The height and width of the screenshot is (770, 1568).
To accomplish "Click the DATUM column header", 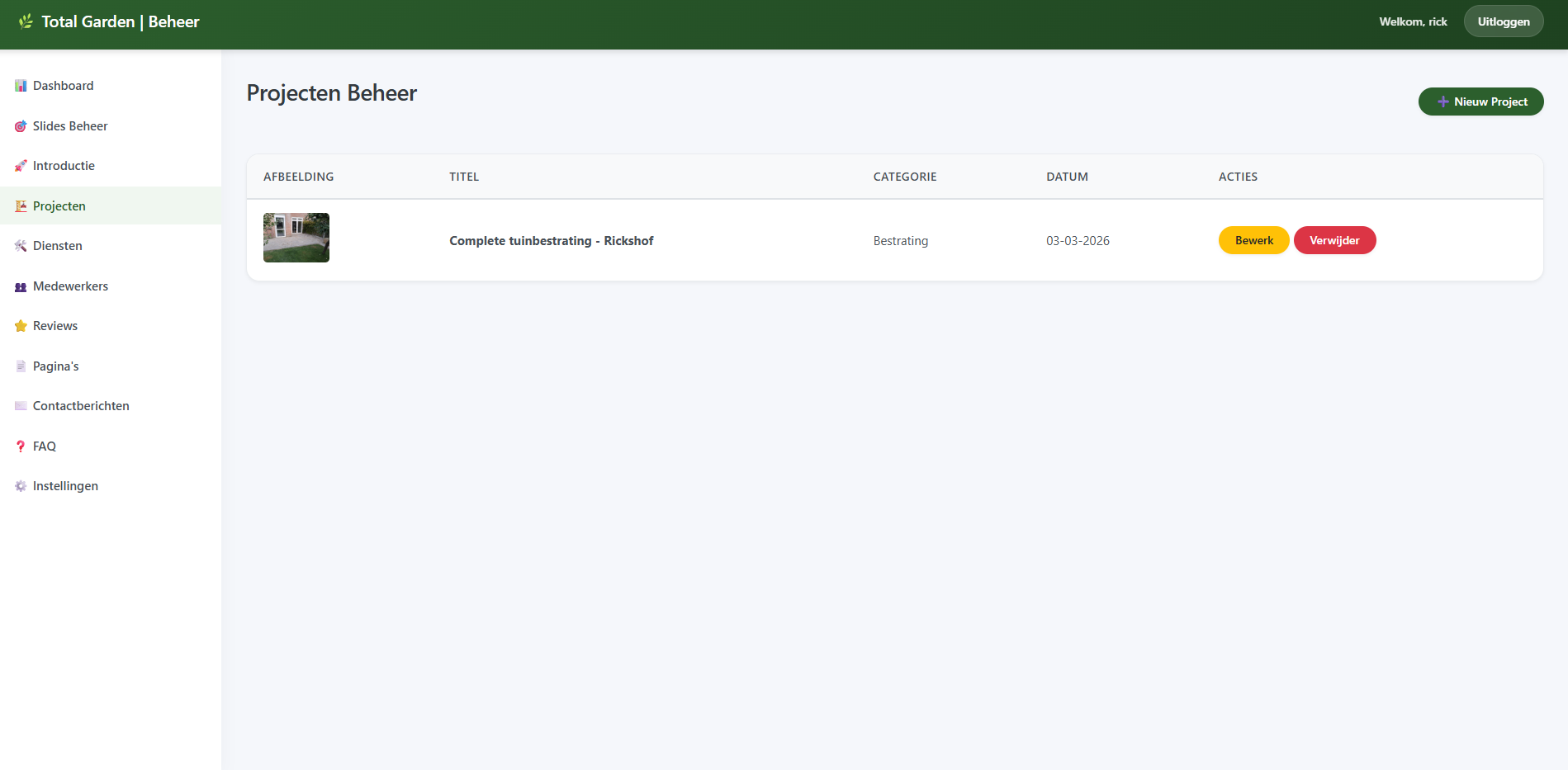I will click(1067, 177).
